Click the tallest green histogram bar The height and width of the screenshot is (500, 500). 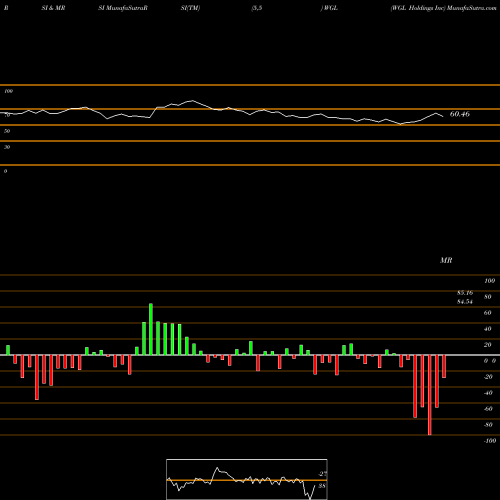(x=151, y=329)
